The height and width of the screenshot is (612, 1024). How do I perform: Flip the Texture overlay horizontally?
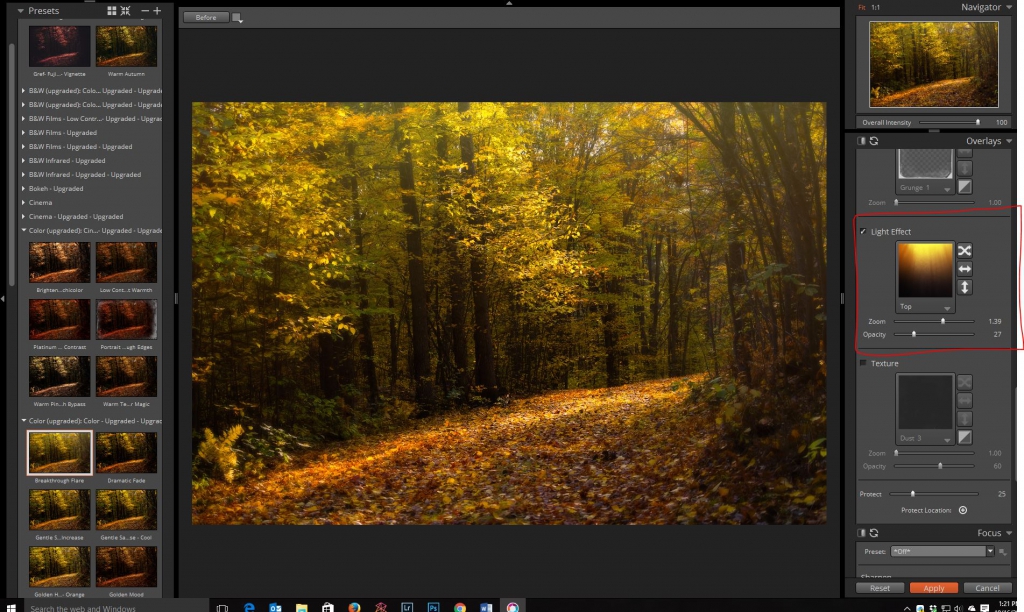[964, 400]
